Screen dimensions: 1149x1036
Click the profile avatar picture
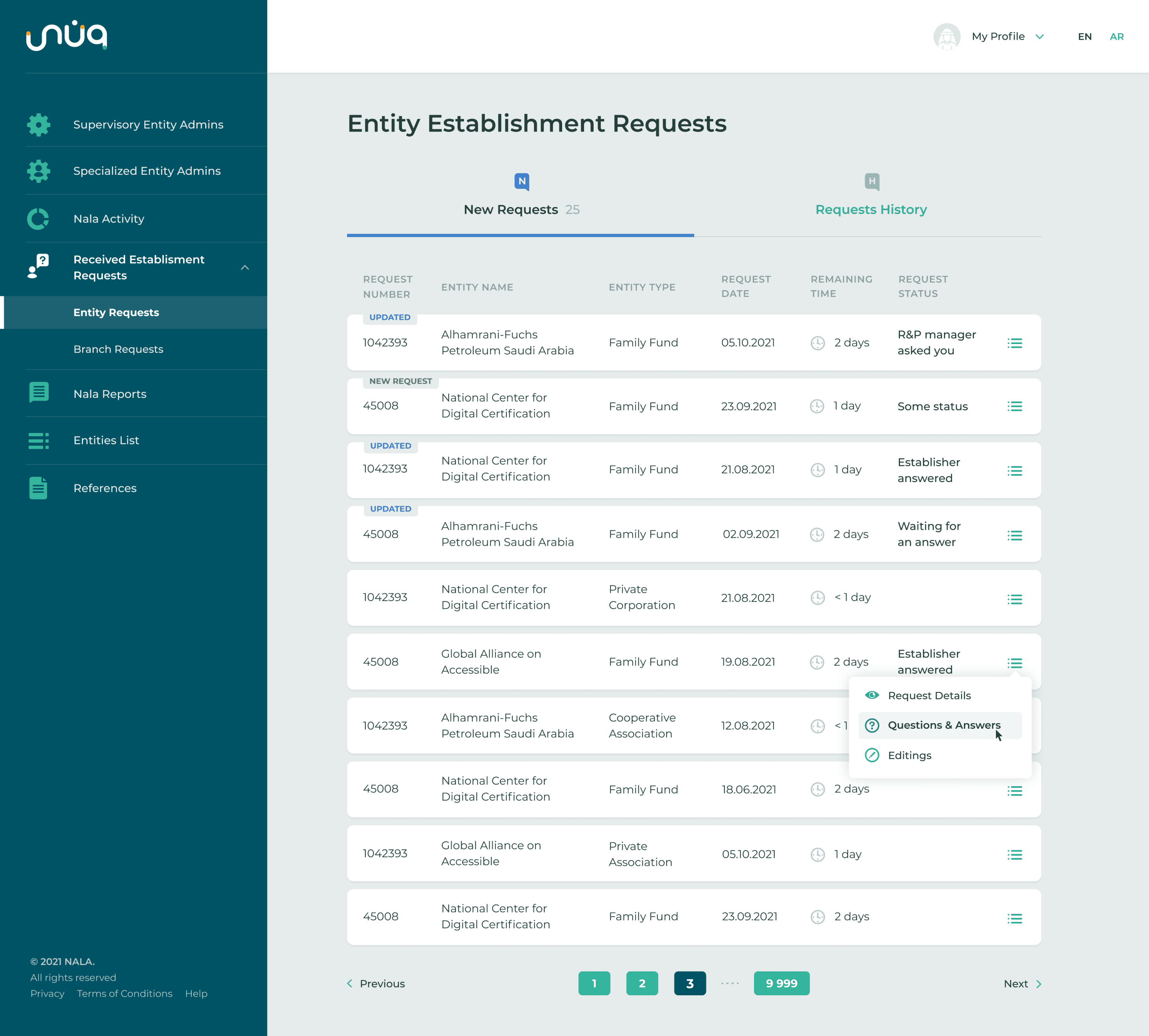click(x=947, y=36)
